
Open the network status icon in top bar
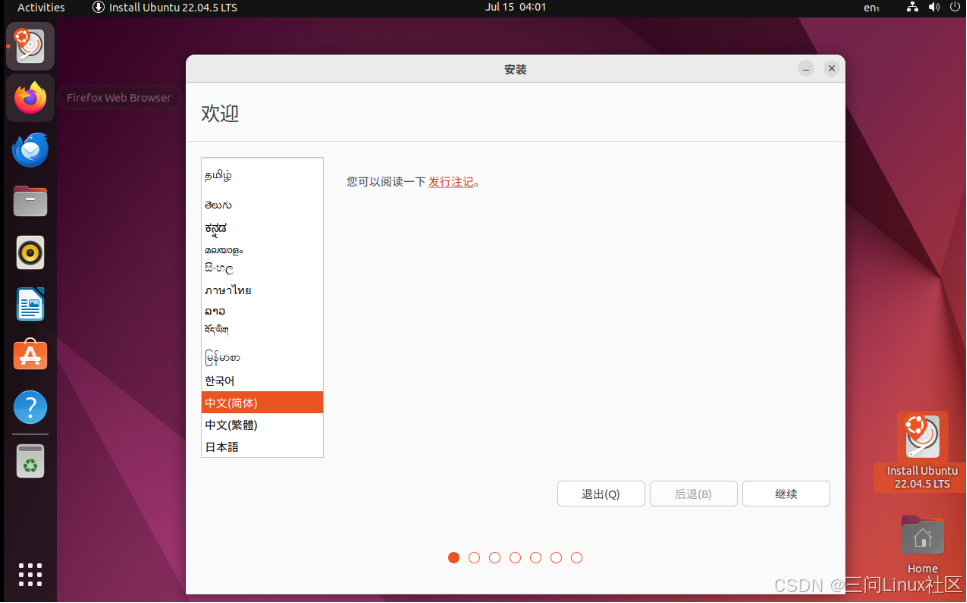(x=912, y=7)
